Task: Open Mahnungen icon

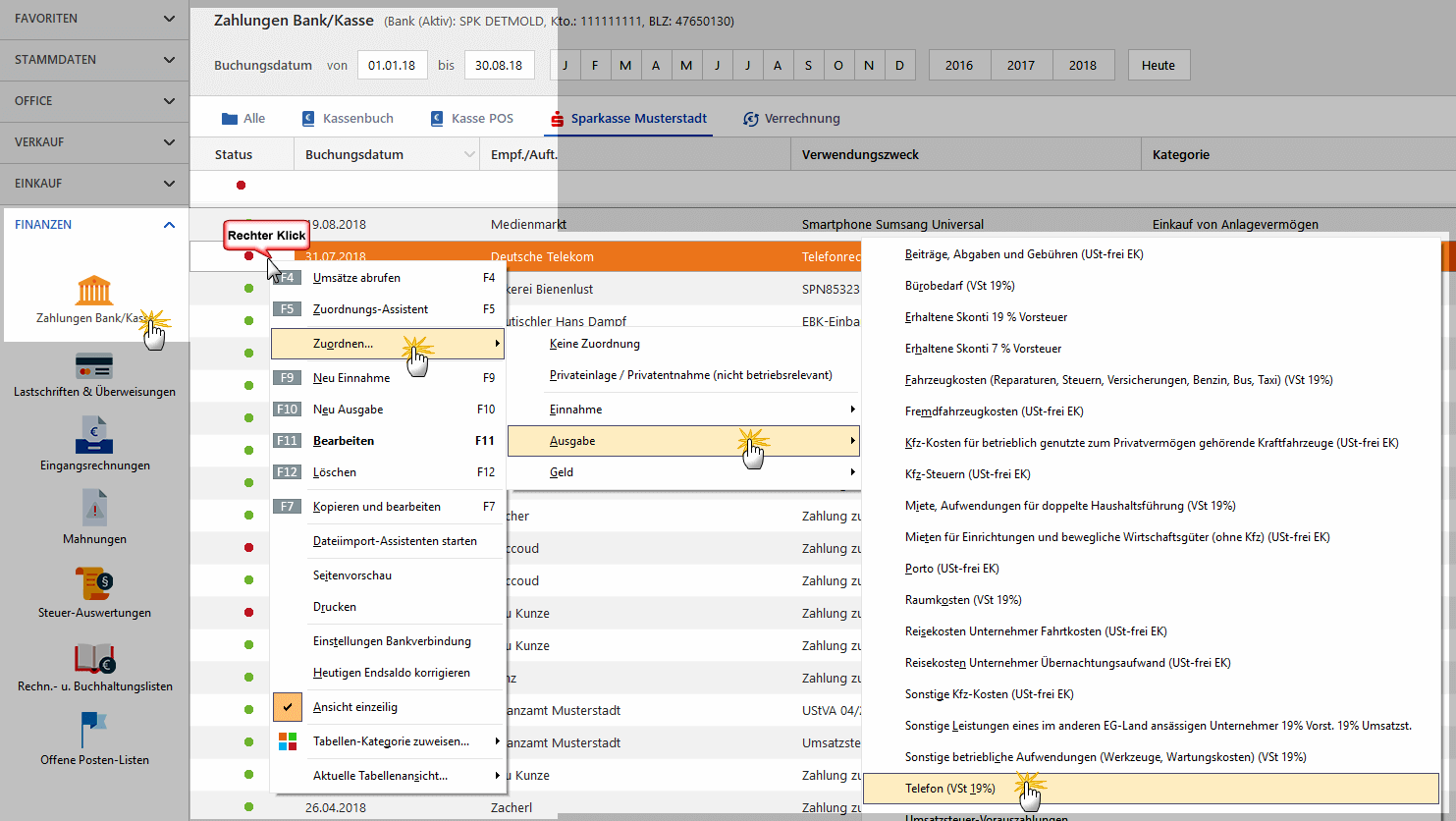Action: pyautogui.click(x=94, y=509)
